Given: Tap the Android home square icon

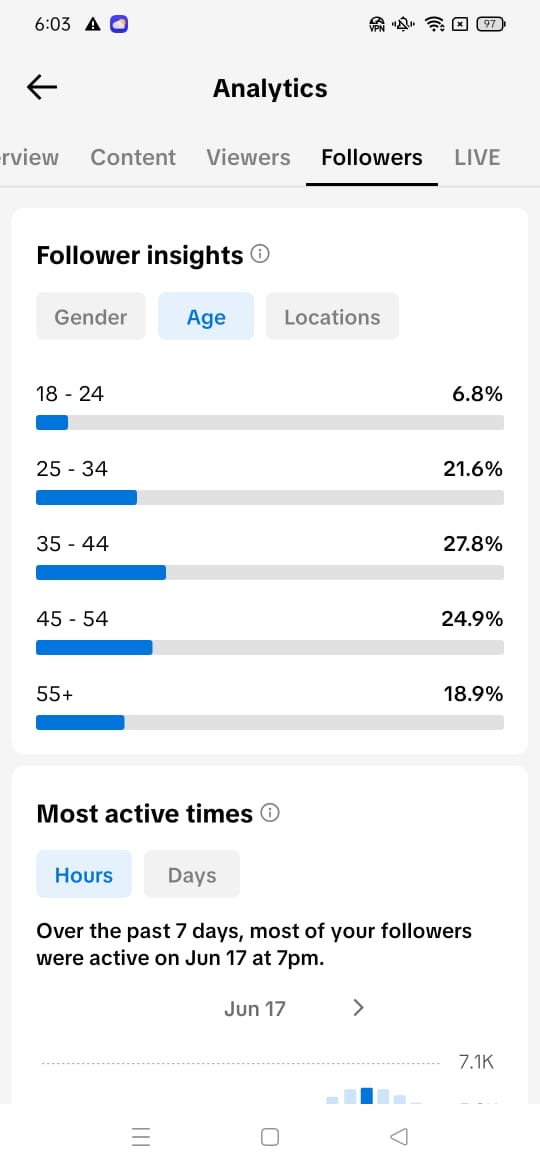Looking at the screenshot, I should [270, 1136].
